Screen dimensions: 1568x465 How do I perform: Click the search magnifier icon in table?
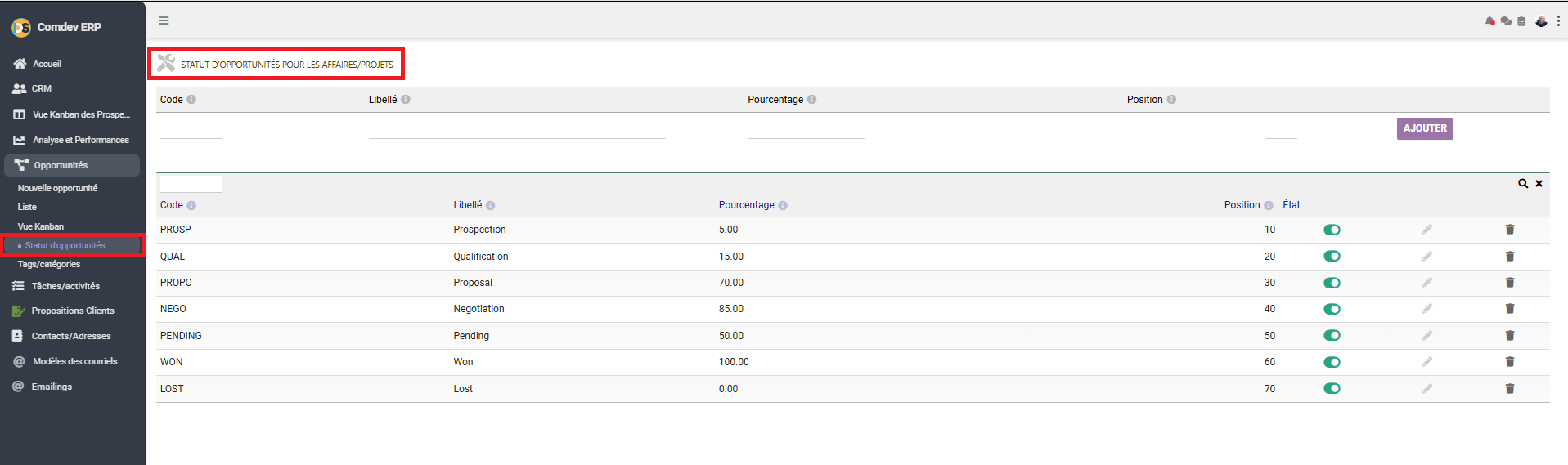1523,184
